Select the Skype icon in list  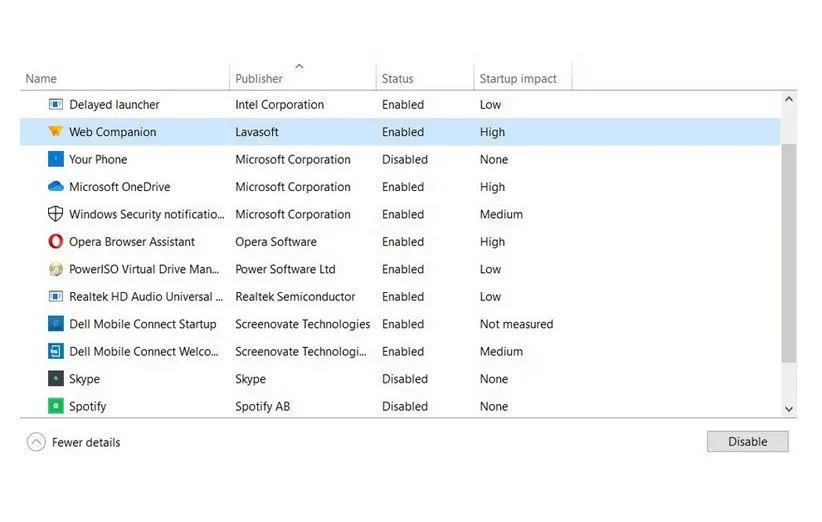pyautogui.click(x=56, y=379)
